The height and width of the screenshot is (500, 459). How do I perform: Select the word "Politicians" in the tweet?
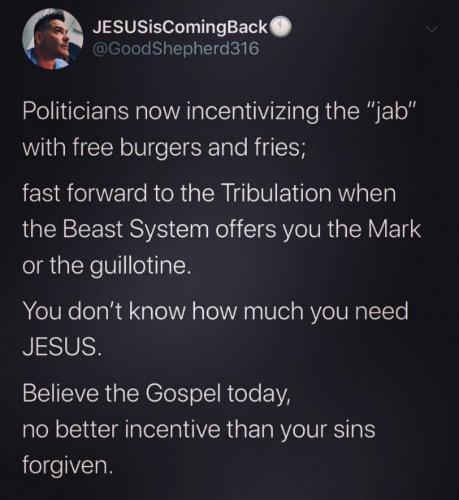76,111
